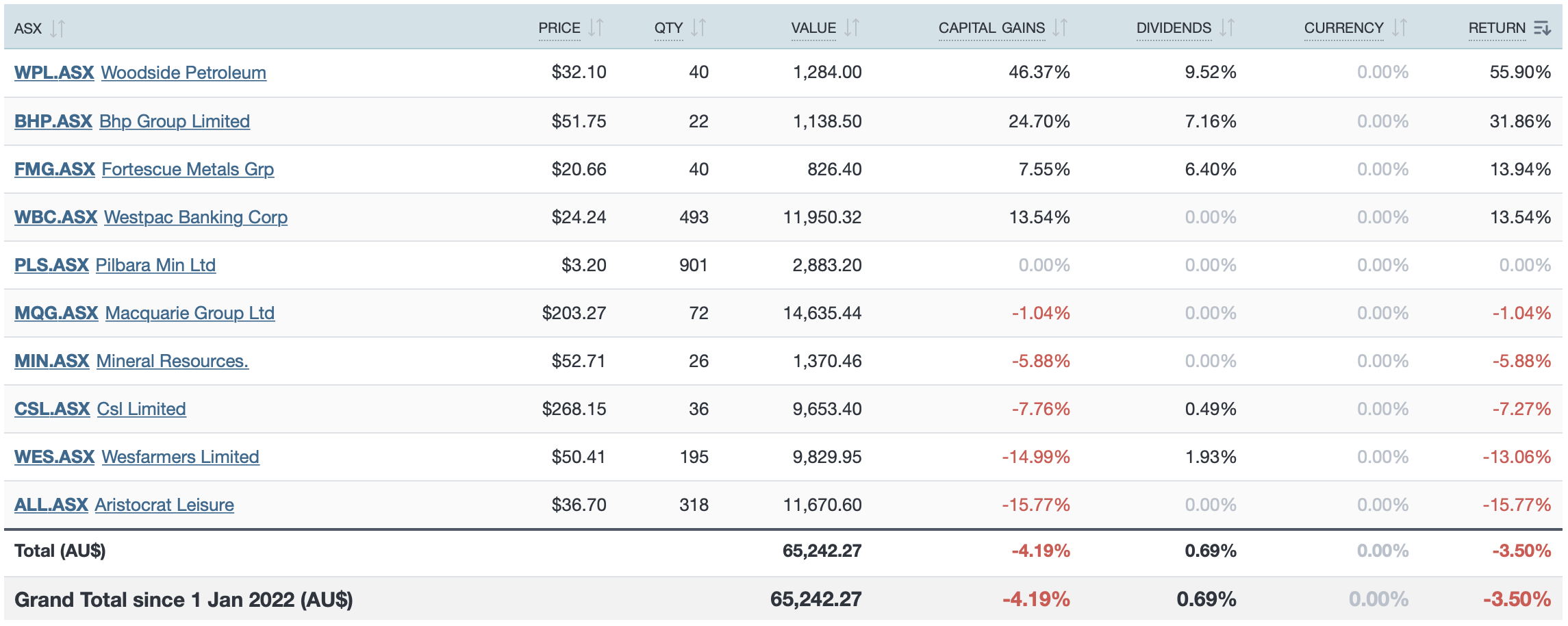Click the CAPITAL GAINS sort arrows

coord(1060,28)
